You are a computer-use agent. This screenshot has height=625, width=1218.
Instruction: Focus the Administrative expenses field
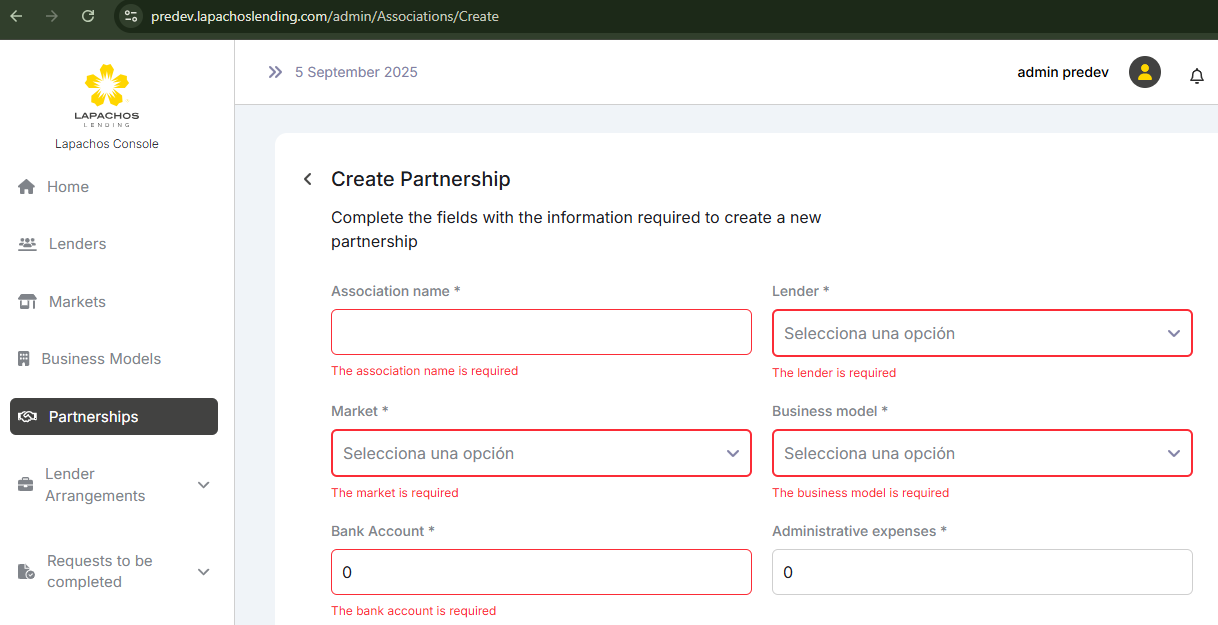pos(981,572)
